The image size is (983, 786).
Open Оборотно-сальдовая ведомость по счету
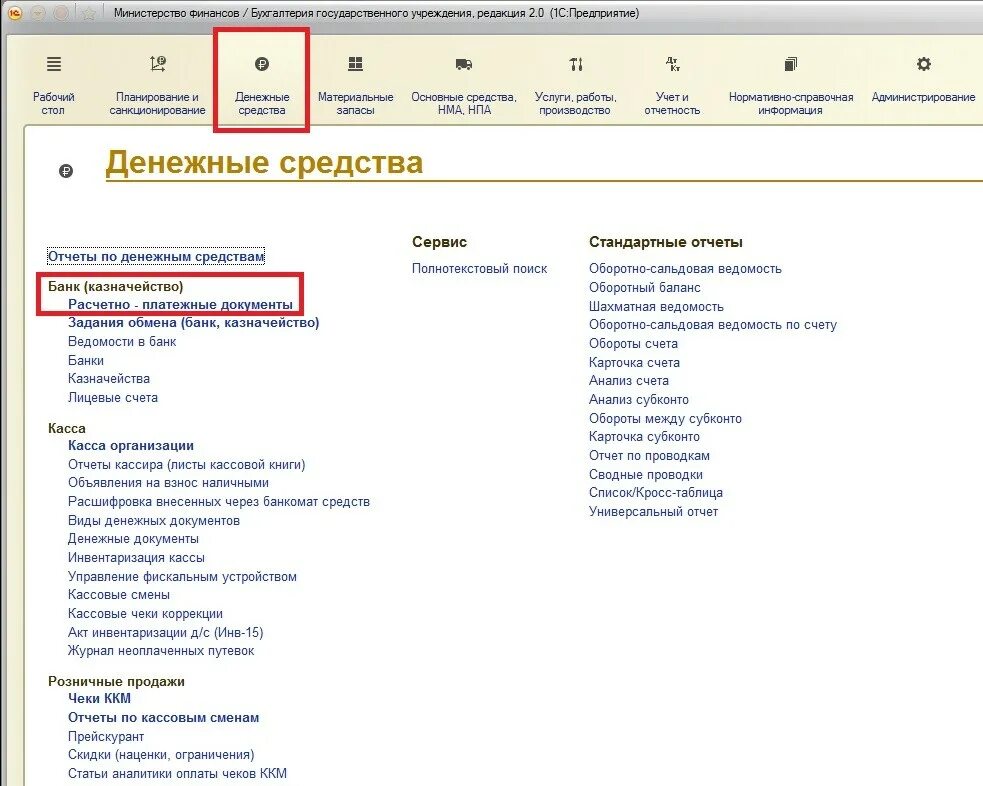[x=713, y=325]
